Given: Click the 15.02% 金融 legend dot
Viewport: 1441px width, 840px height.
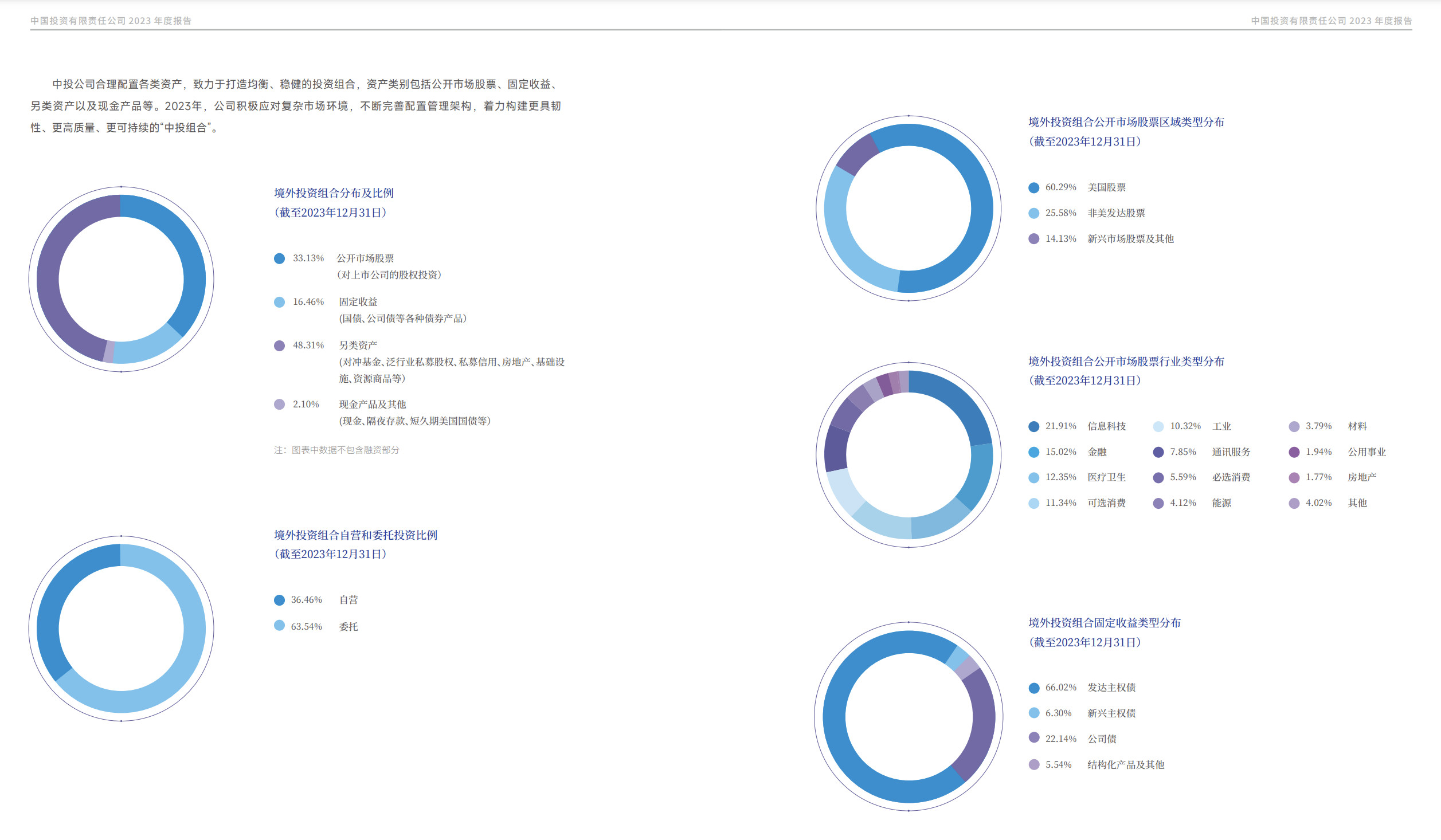Looking at the screenshot, I should tap(1033, 452).
